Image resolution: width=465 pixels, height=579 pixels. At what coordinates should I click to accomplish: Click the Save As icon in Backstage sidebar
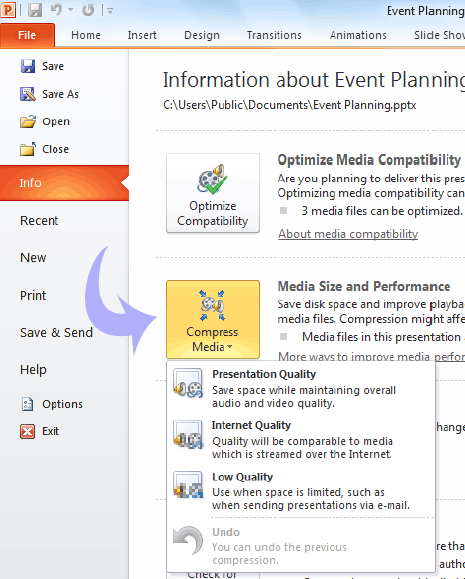click(28, 94)
